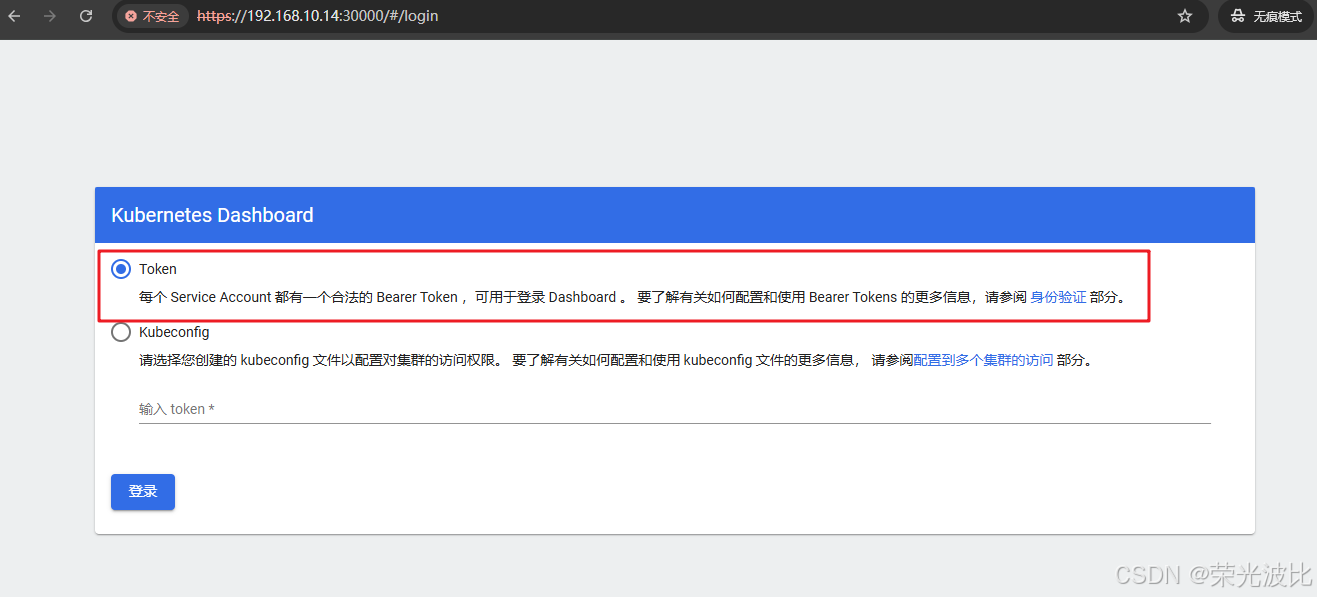Bookmark this page with star icon
1317x597 pixels.
click(x=1185, y=16)
